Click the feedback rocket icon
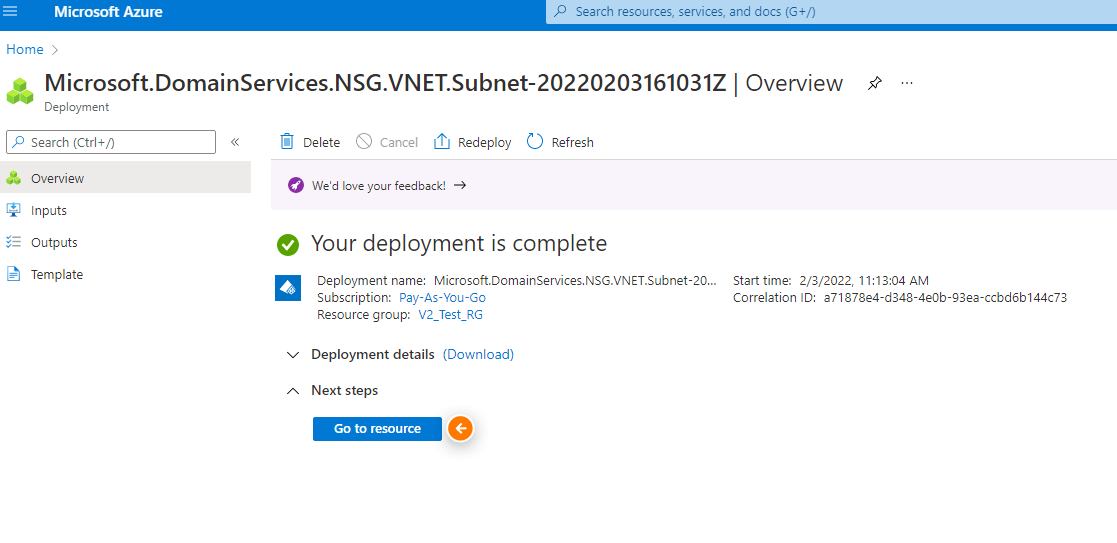Screen dimensions: 1117x543 pyautogui.click(x=296, y=185)
